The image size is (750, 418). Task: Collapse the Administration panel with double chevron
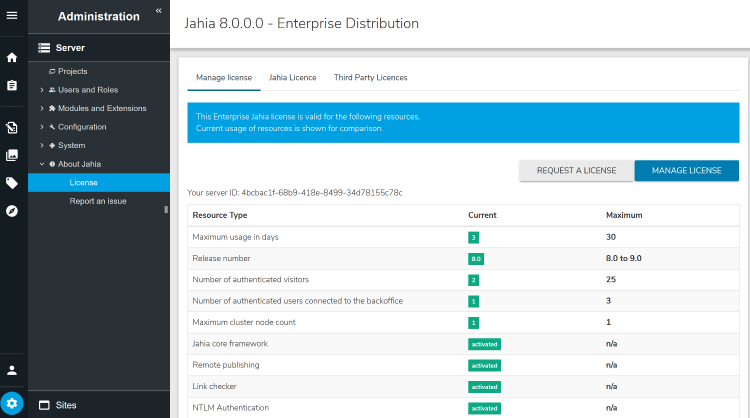[x=158, y=11]
